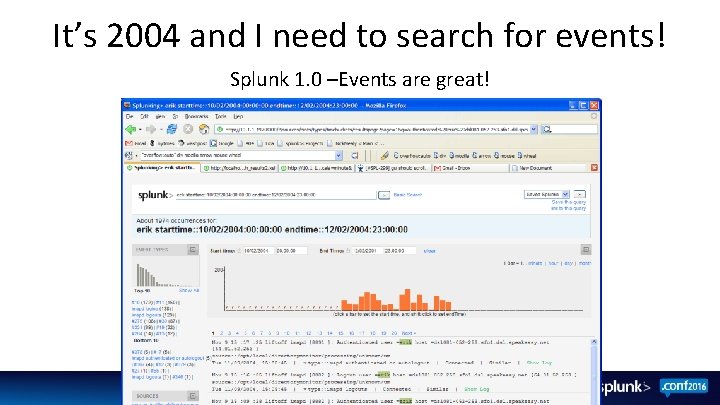The height and width of the screenshot is (405, 720).
Task: Open the Help menu
Action: click(238, 117)
